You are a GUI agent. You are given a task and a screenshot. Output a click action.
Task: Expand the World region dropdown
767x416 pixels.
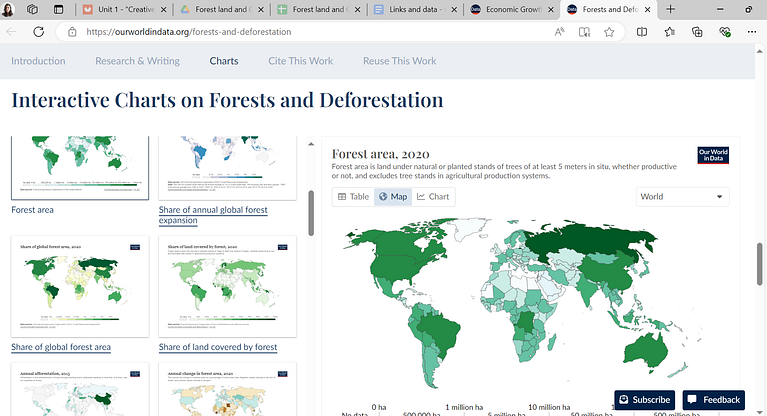[682, 197]
